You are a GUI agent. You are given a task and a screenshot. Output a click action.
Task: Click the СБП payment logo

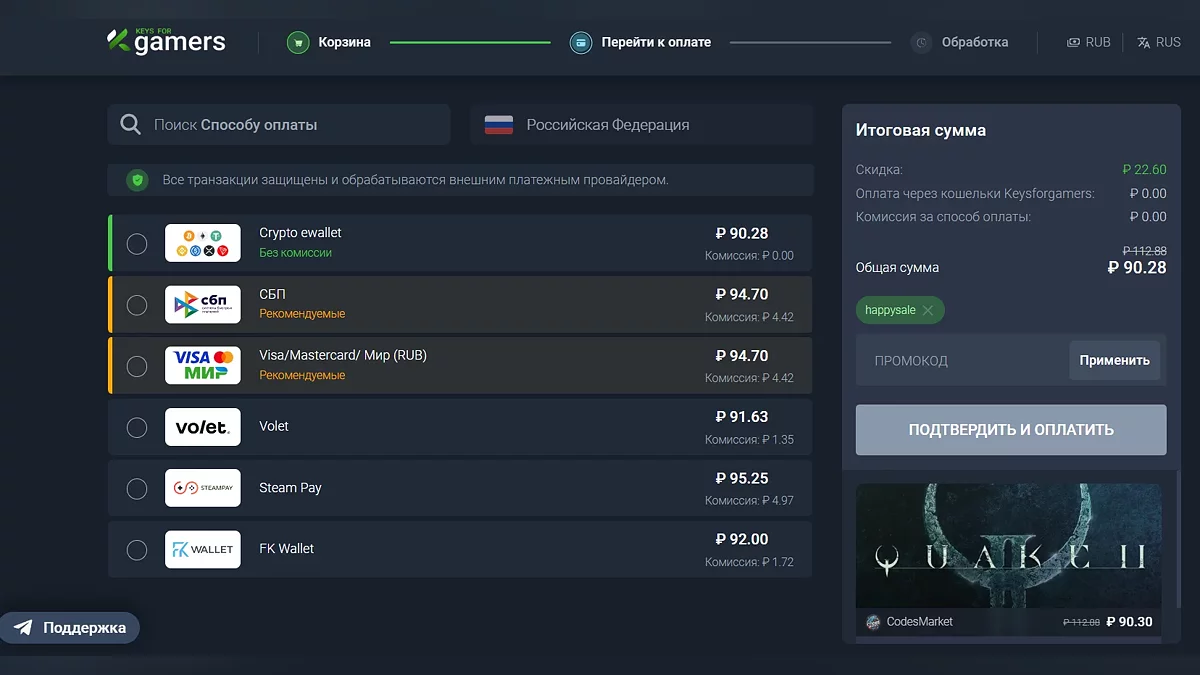[x=203, y=304]
